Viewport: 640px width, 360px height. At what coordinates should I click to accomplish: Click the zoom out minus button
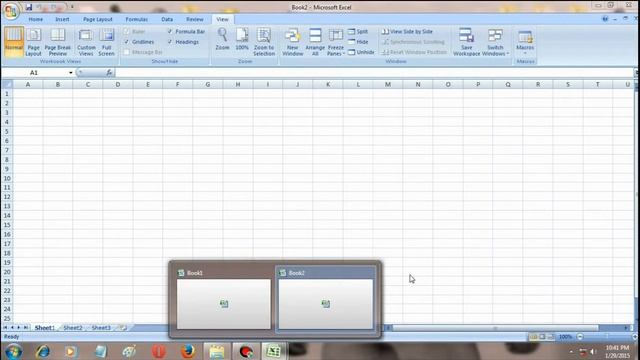580,337
